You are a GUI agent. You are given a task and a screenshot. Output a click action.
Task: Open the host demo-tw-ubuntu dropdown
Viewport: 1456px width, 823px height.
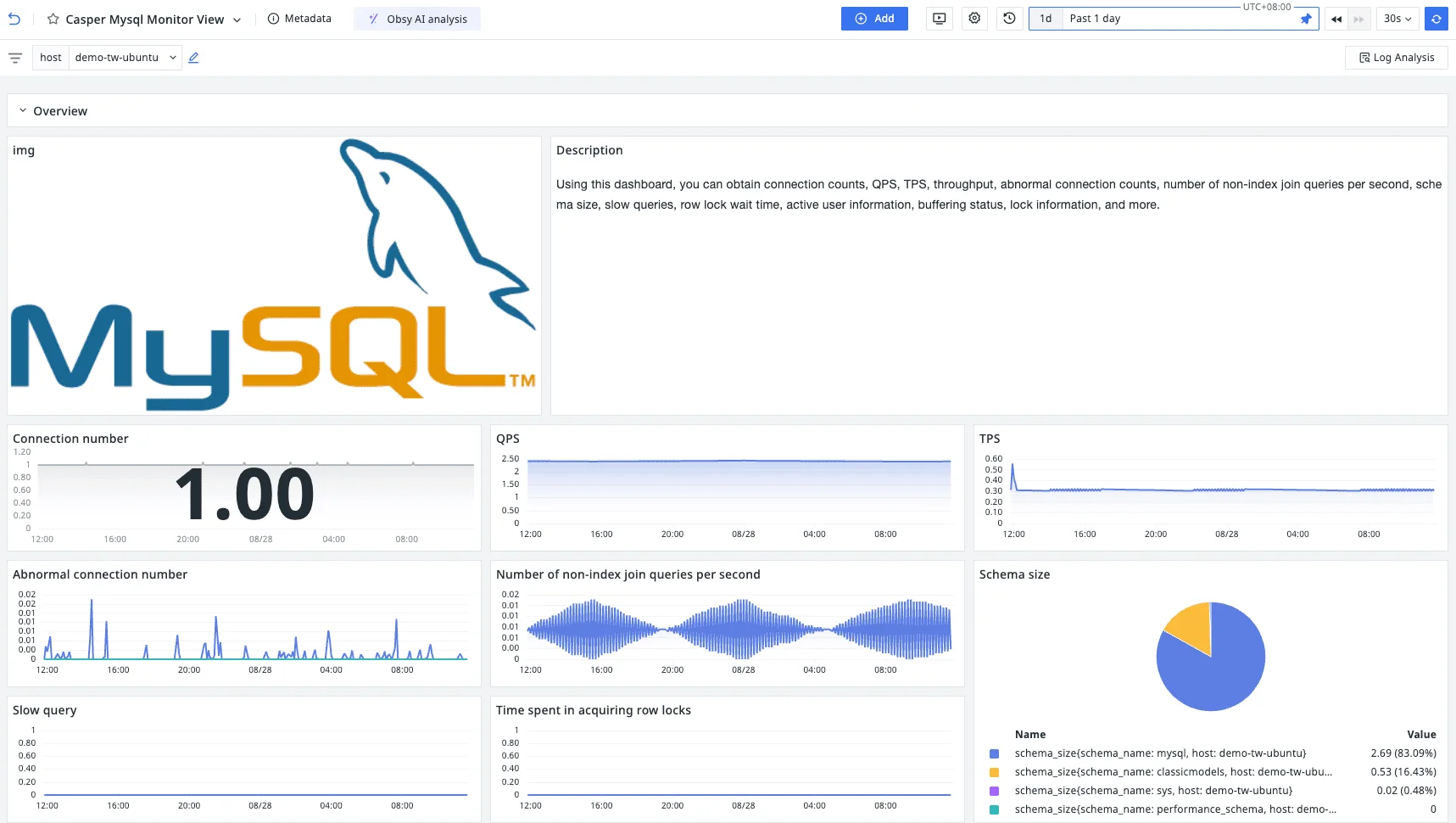(x=125, y=58)
